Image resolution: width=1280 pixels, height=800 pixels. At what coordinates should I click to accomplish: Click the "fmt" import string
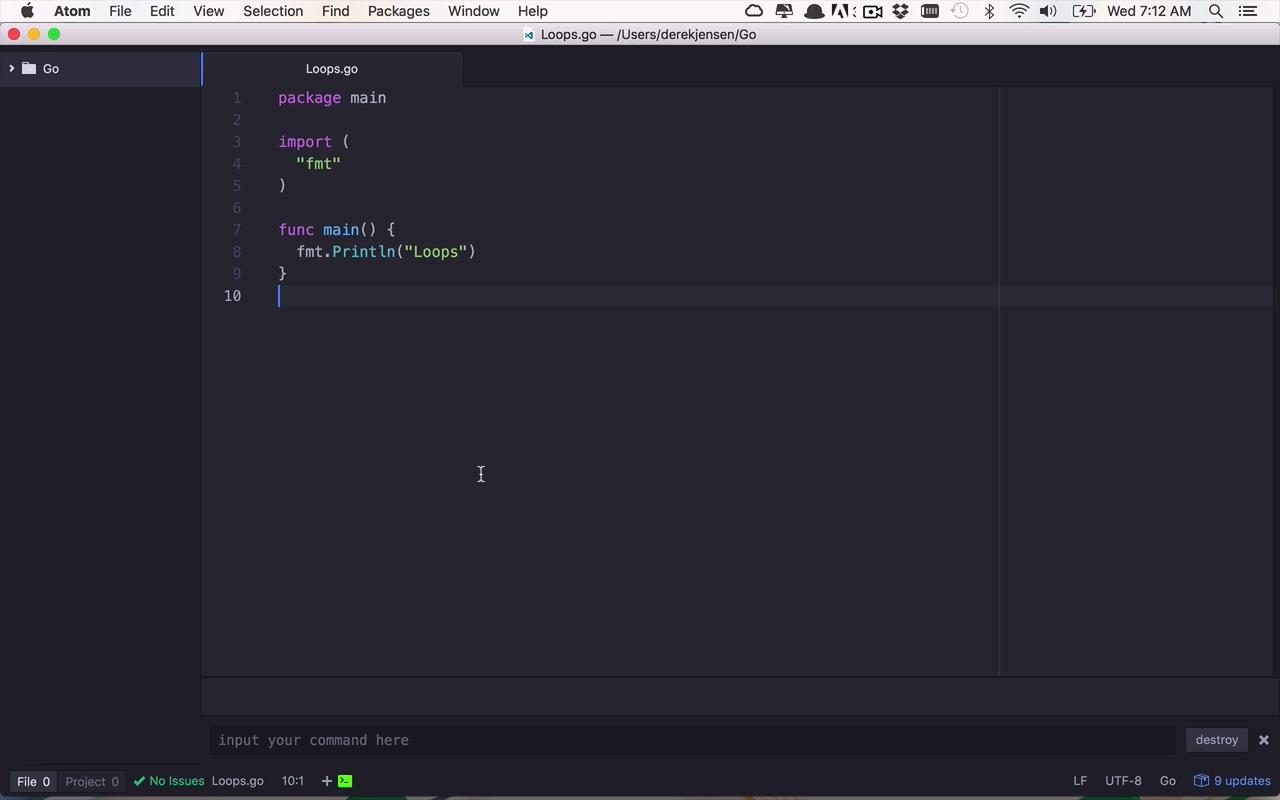pyautogui.click(x=319, y=164)
